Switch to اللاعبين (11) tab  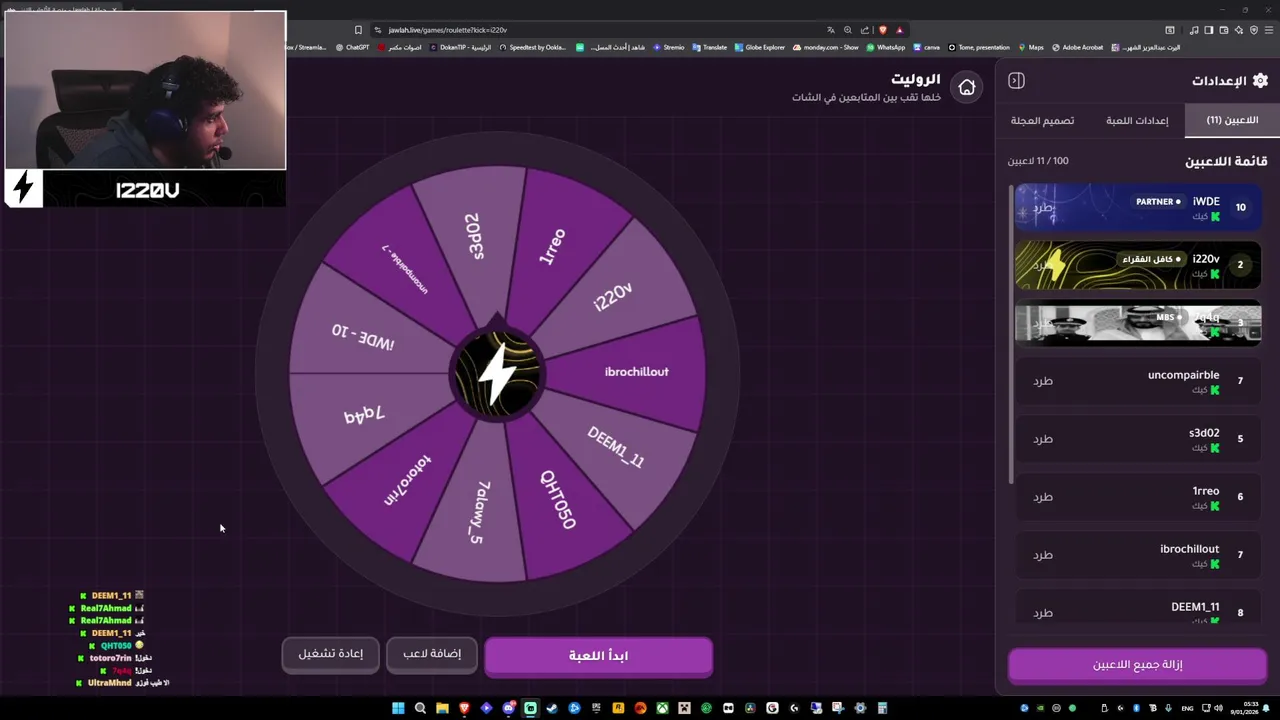coord(1232,120)
